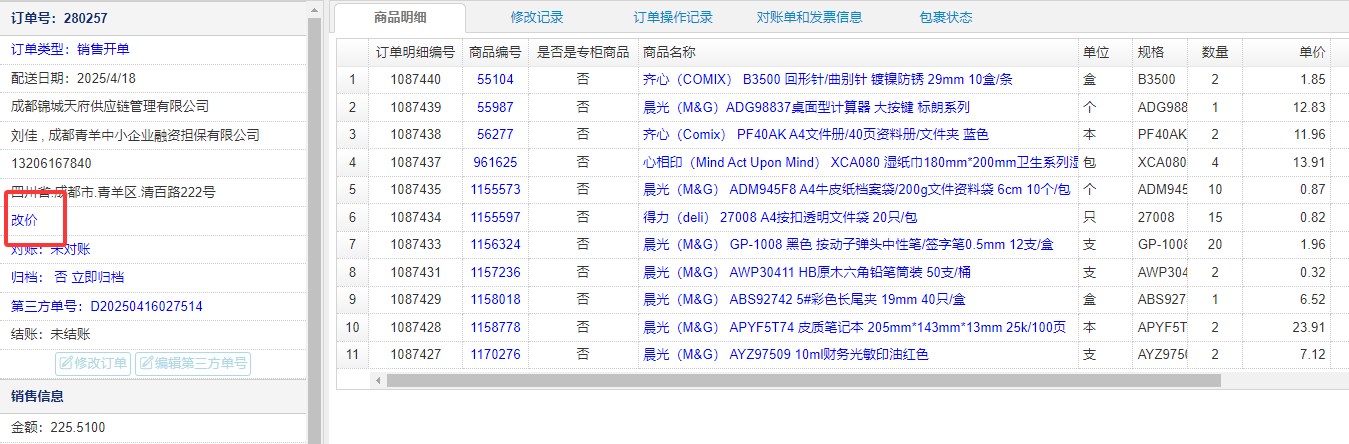Open product code 1158018
Viewport: 1349px width, 444px height.
click(x=495, y=299)
